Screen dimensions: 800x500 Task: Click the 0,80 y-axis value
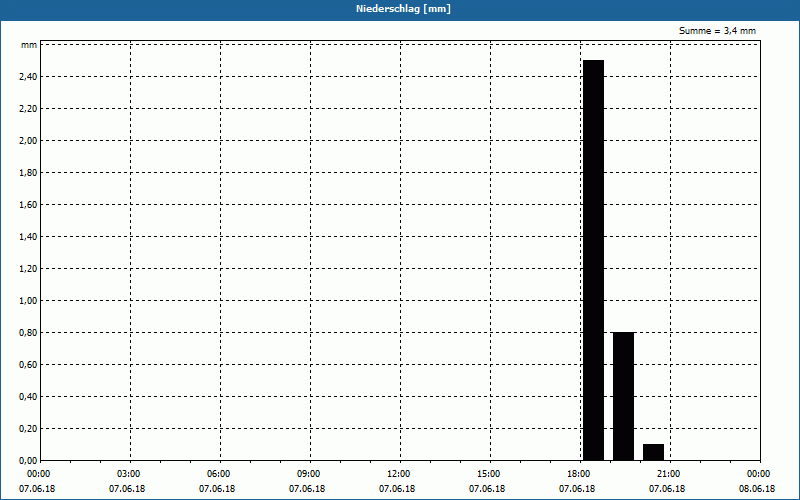click(x=28, y=333)
